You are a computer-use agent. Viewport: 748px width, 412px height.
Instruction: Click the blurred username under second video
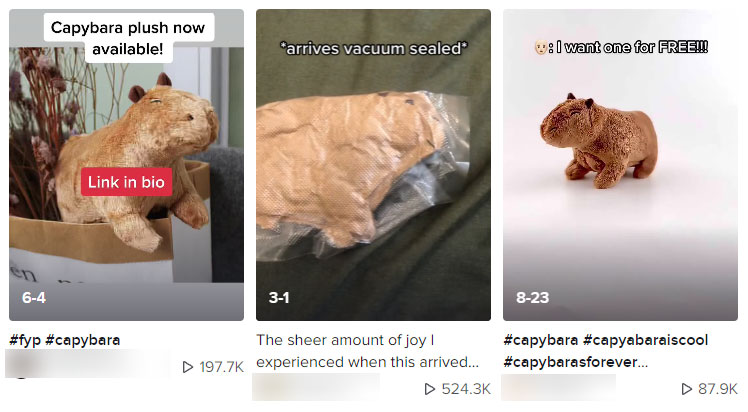tap(316, 387)
